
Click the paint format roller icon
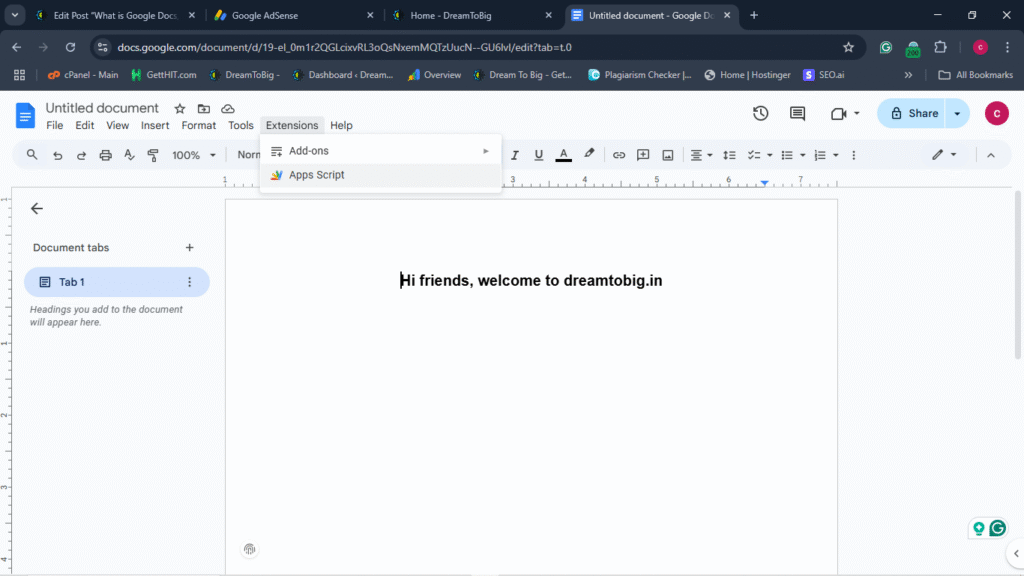click(x=153, y=155)
